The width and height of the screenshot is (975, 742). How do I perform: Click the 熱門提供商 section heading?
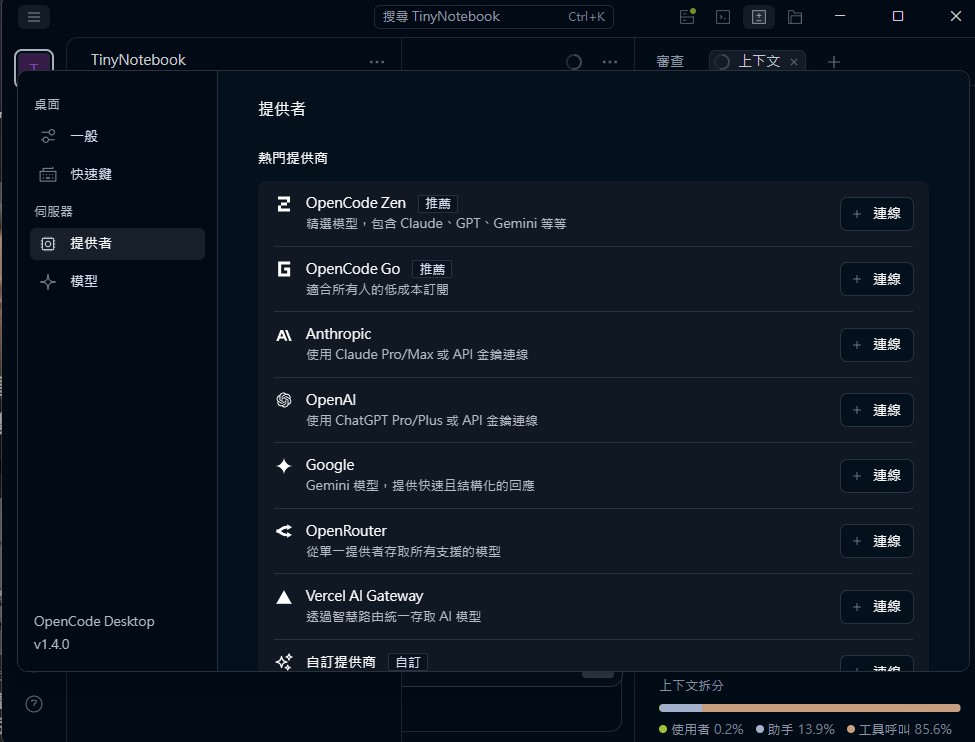click(x=293, y=158)
